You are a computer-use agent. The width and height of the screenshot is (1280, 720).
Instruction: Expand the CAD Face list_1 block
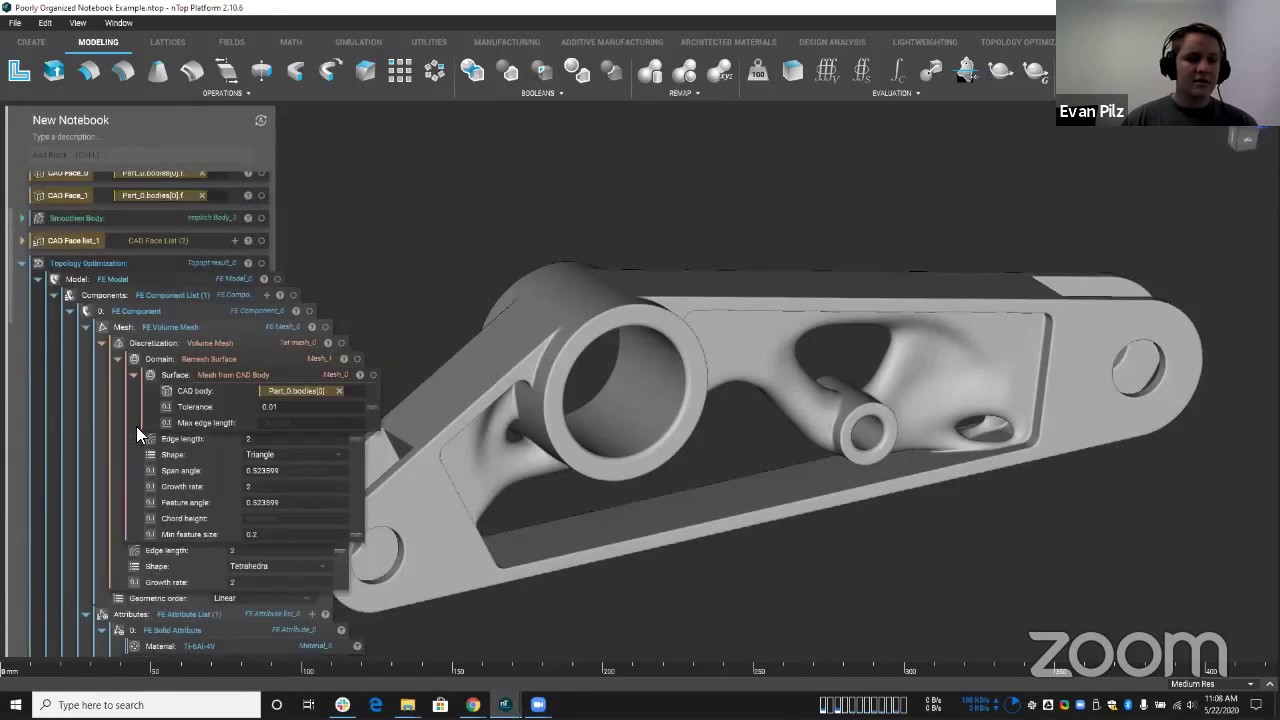click(x=22, y=240)
